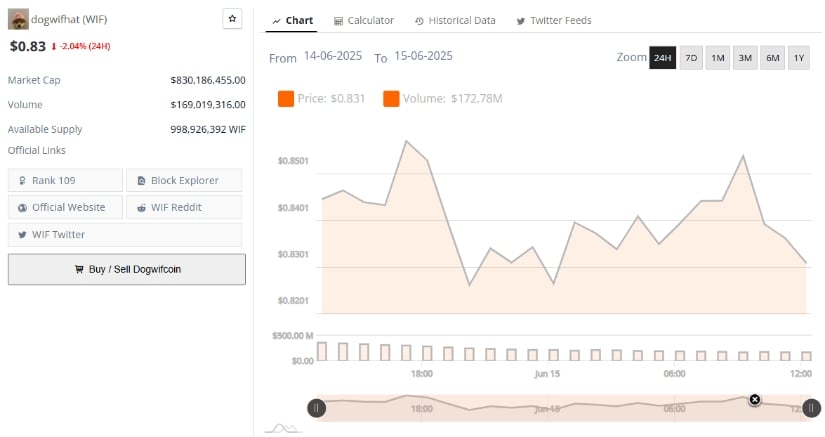Screen dimensions: 825x437
Task: Select the 1M zoom range
Action: pyautogui.click(x=718, y=58)
